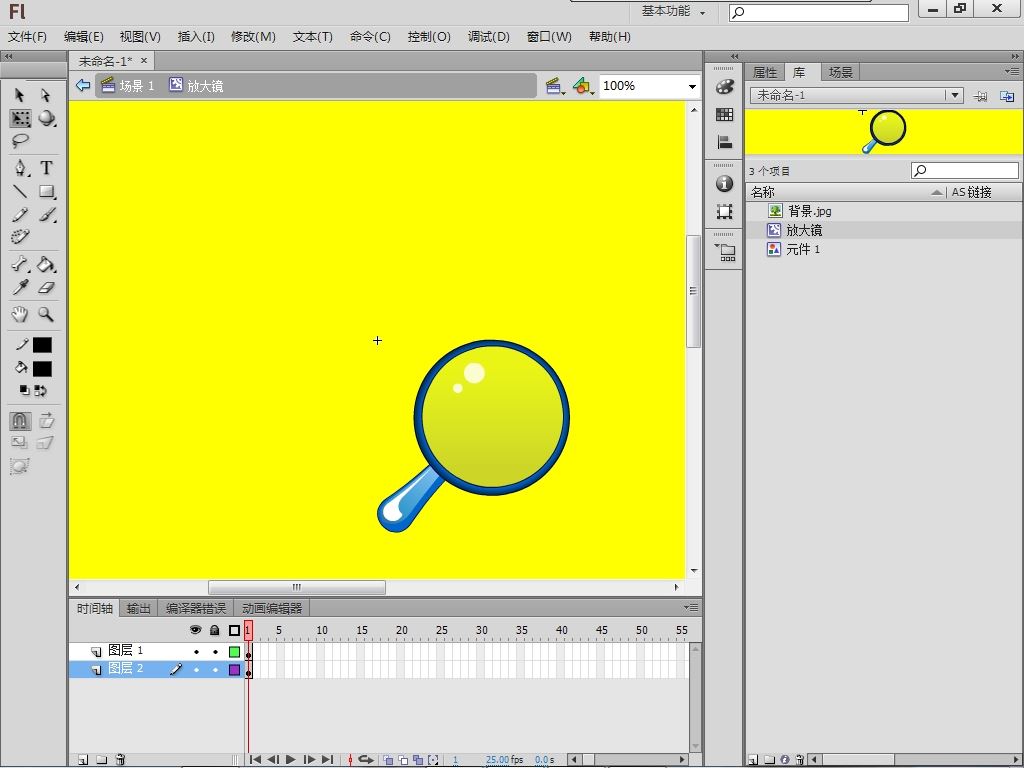
Task: Click the swap colors icon
Action: 40,391
